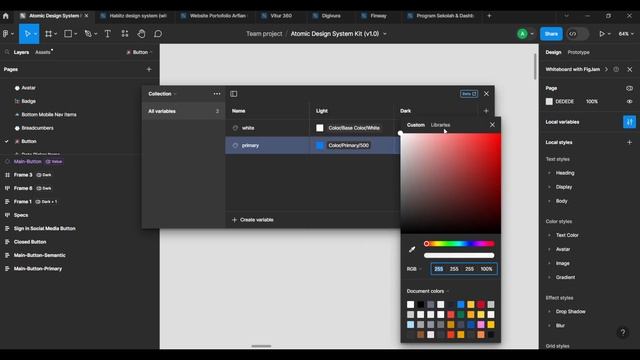Viewport: 640px width, 360px height.
Task: Open the Habitz design system tab
Action: tap(134, 16)
